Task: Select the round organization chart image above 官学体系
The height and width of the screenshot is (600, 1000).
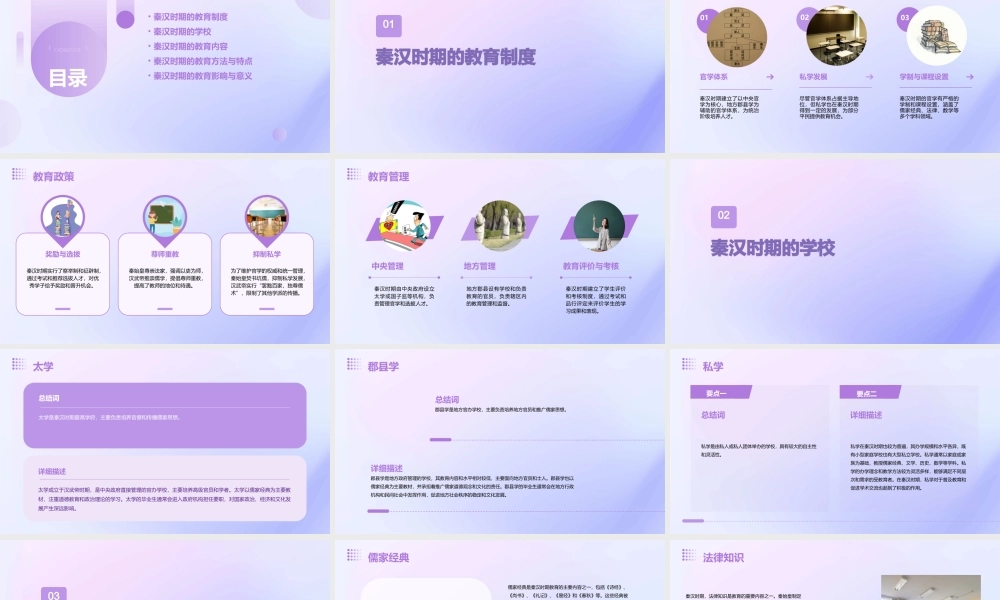Action: click(x=737, y=37)
